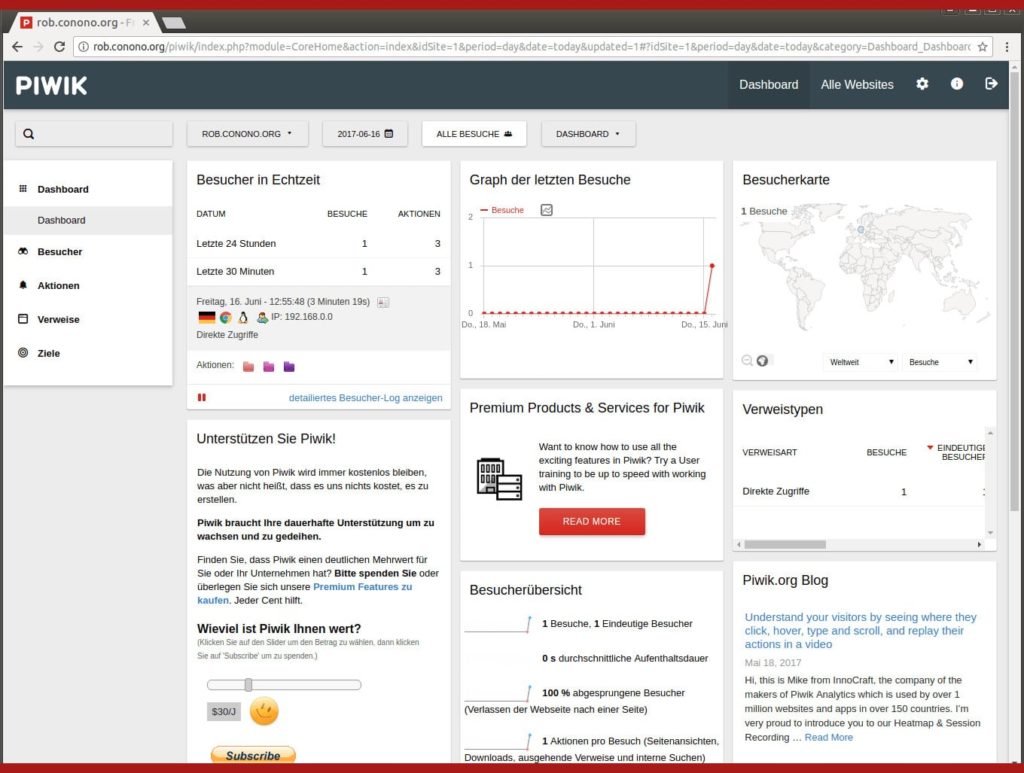Viewport: 1024px width, 773px height.
Task: Select Dashboard in the top navigation
Action: [769, 85]
